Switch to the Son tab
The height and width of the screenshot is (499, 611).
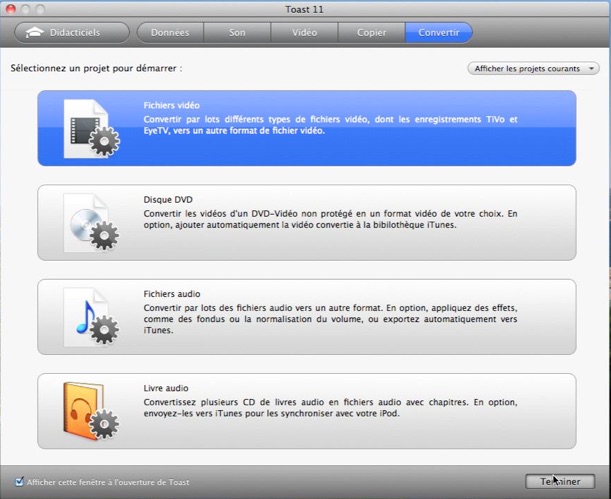pyautogui.click(x=237, y=32)
